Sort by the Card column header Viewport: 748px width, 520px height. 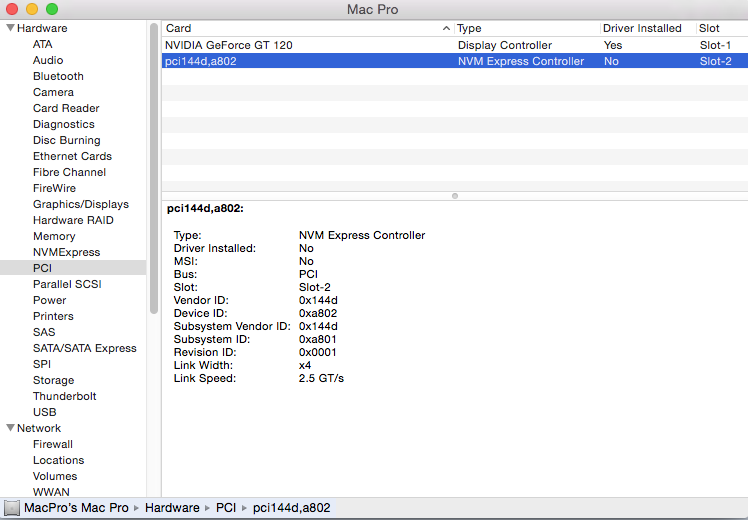pos(308,28)
